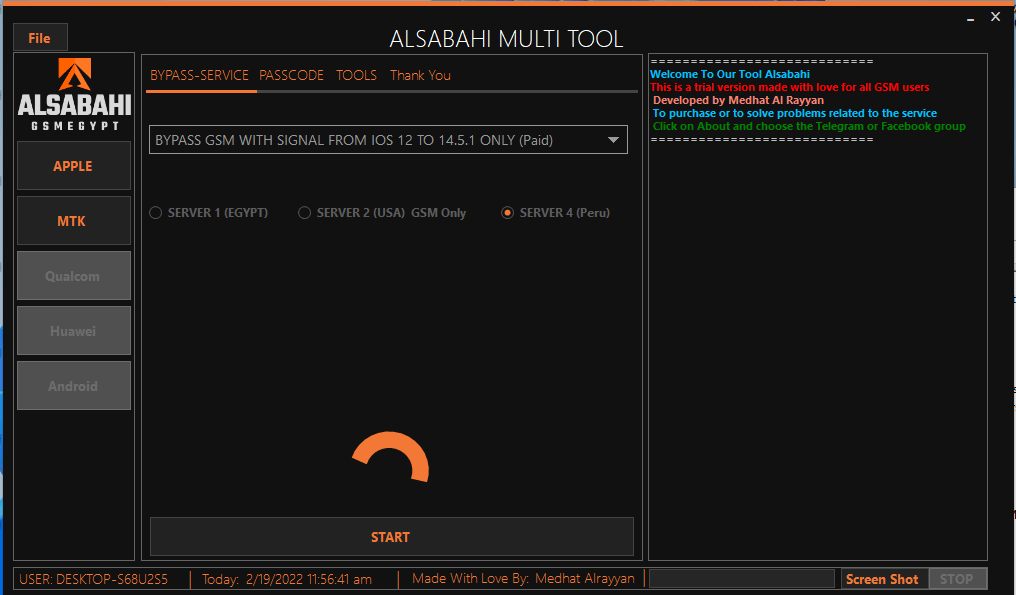Open the bypass method dropdown
This screenshot has height=595, width=1016.
point(612,140)
